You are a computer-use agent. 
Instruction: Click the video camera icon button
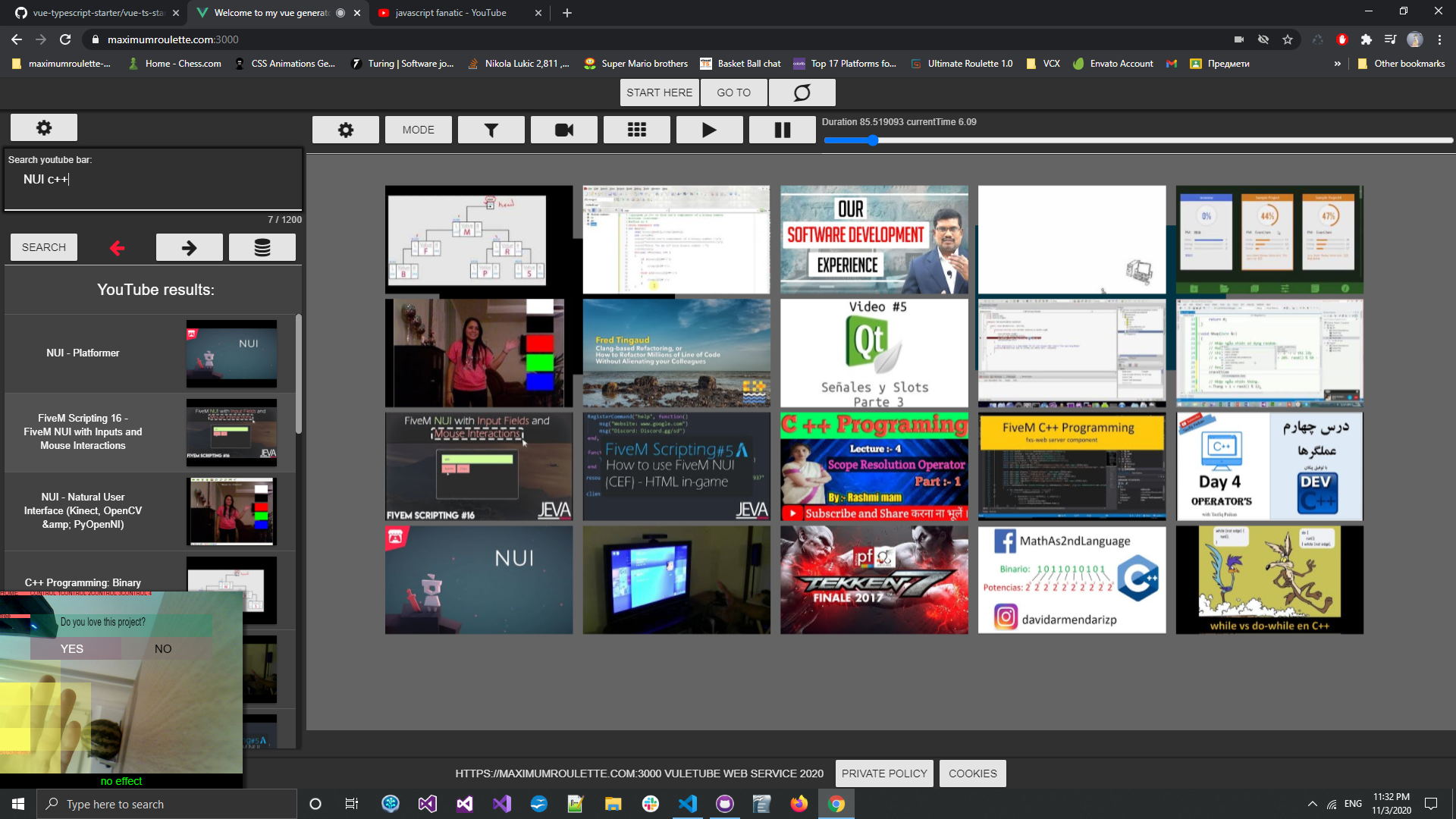tap(564, 130)
